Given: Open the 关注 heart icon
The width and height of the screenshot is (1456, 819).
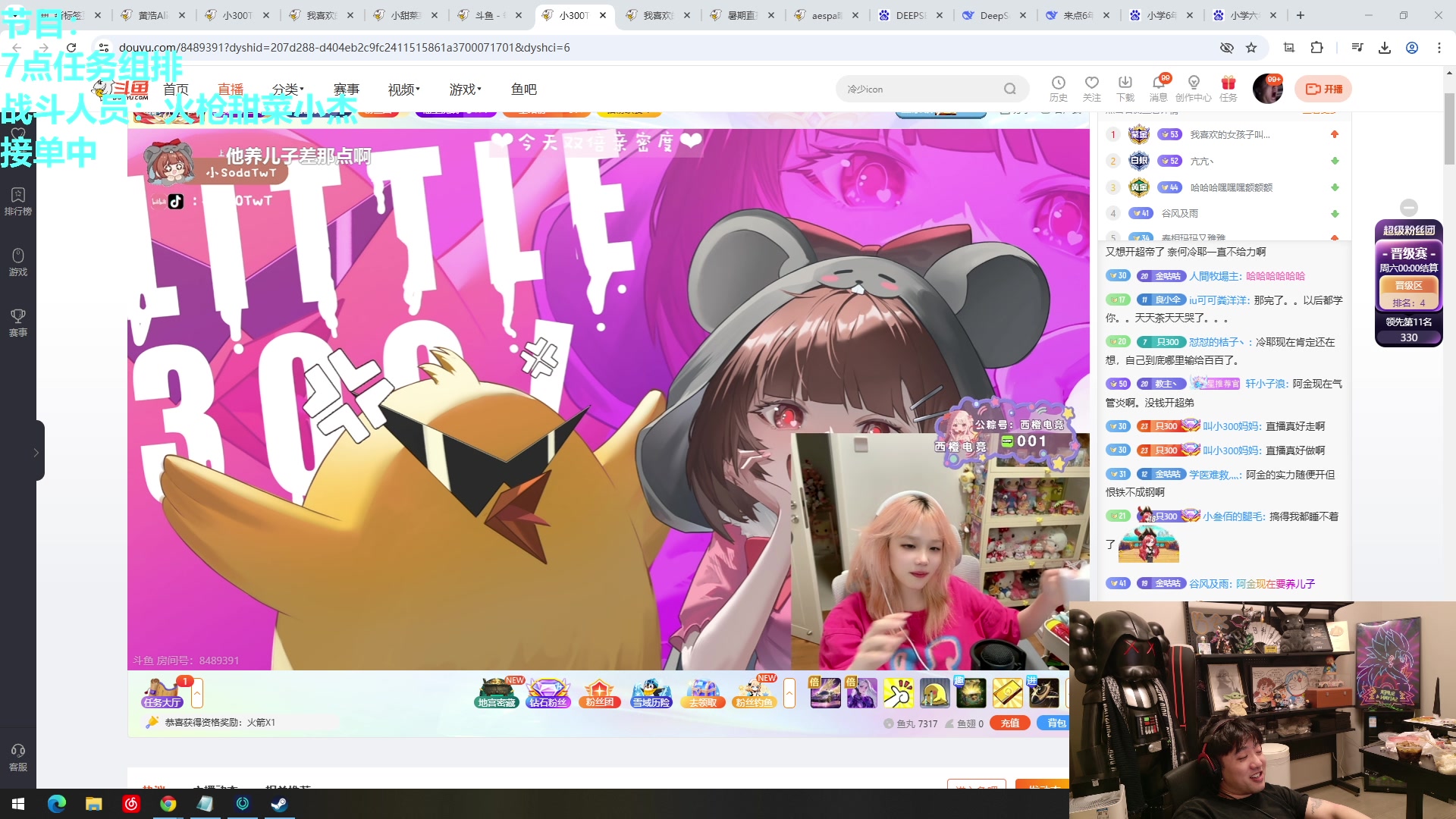Looking at the screenshot, I should (1091, 89).
